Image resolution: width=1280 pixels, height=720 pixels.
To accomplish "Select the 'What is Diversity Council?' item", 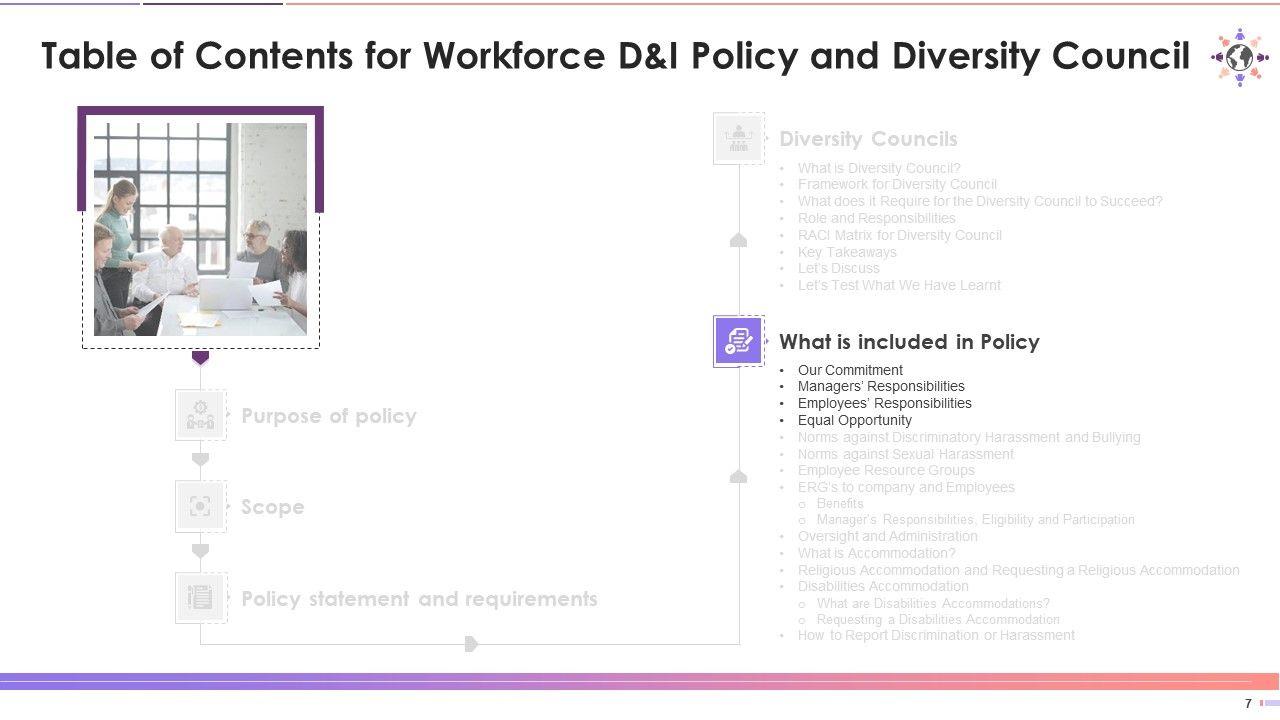I will pyautogui.click(x=879, y=168).
